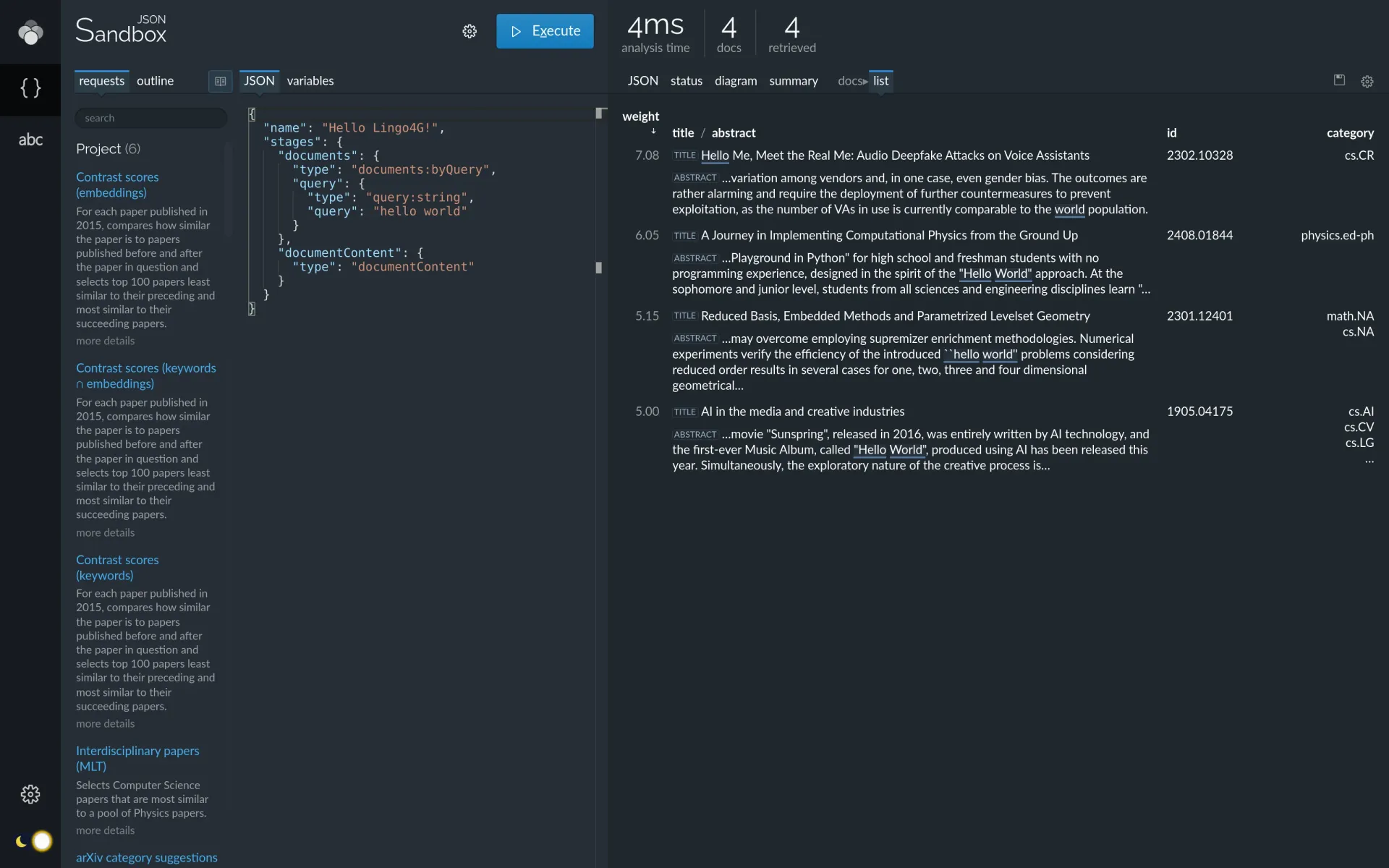Image resolution: width=1389 pixels, height=868 pixels.
Task: Open 'Contrast scores (keywords)' request
Action: (x=117, y=567)
